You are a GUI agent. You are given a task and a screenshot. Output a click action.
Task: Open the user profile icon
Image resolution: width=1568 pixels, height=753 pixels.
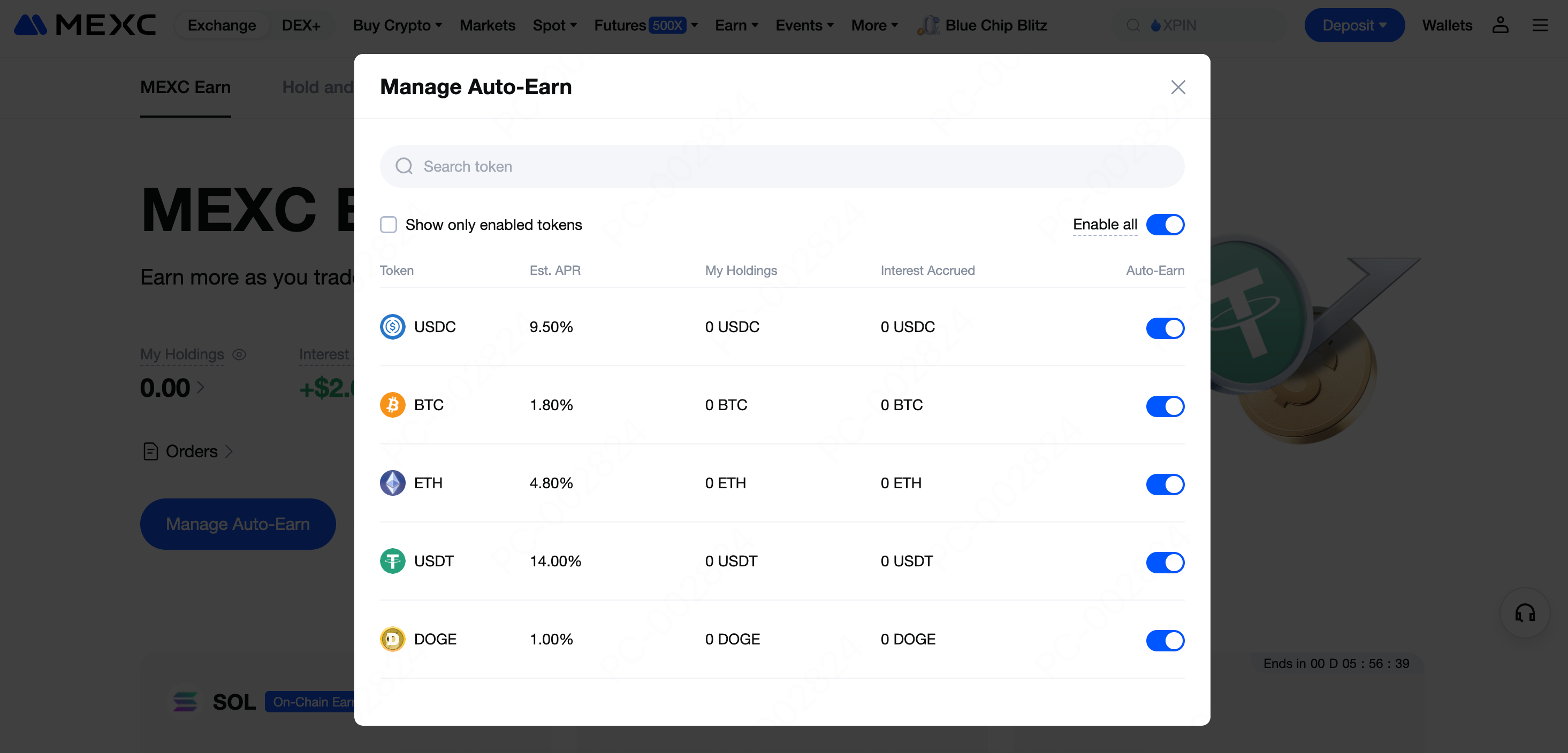coord(1500,25)
